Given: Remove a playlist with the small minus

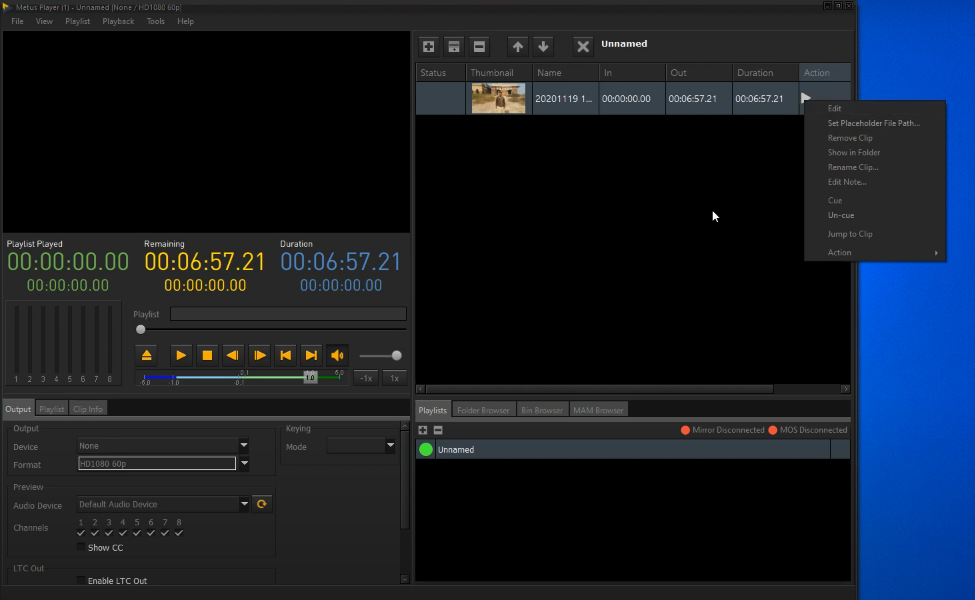Looking at the screenshot, I should coord(438,430).
